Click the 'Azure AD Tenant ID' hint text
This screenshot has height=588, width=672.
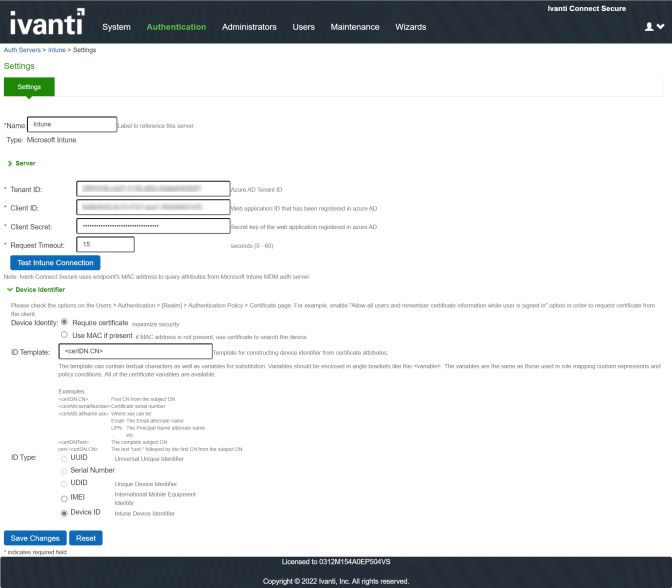(x=256, y=189)
